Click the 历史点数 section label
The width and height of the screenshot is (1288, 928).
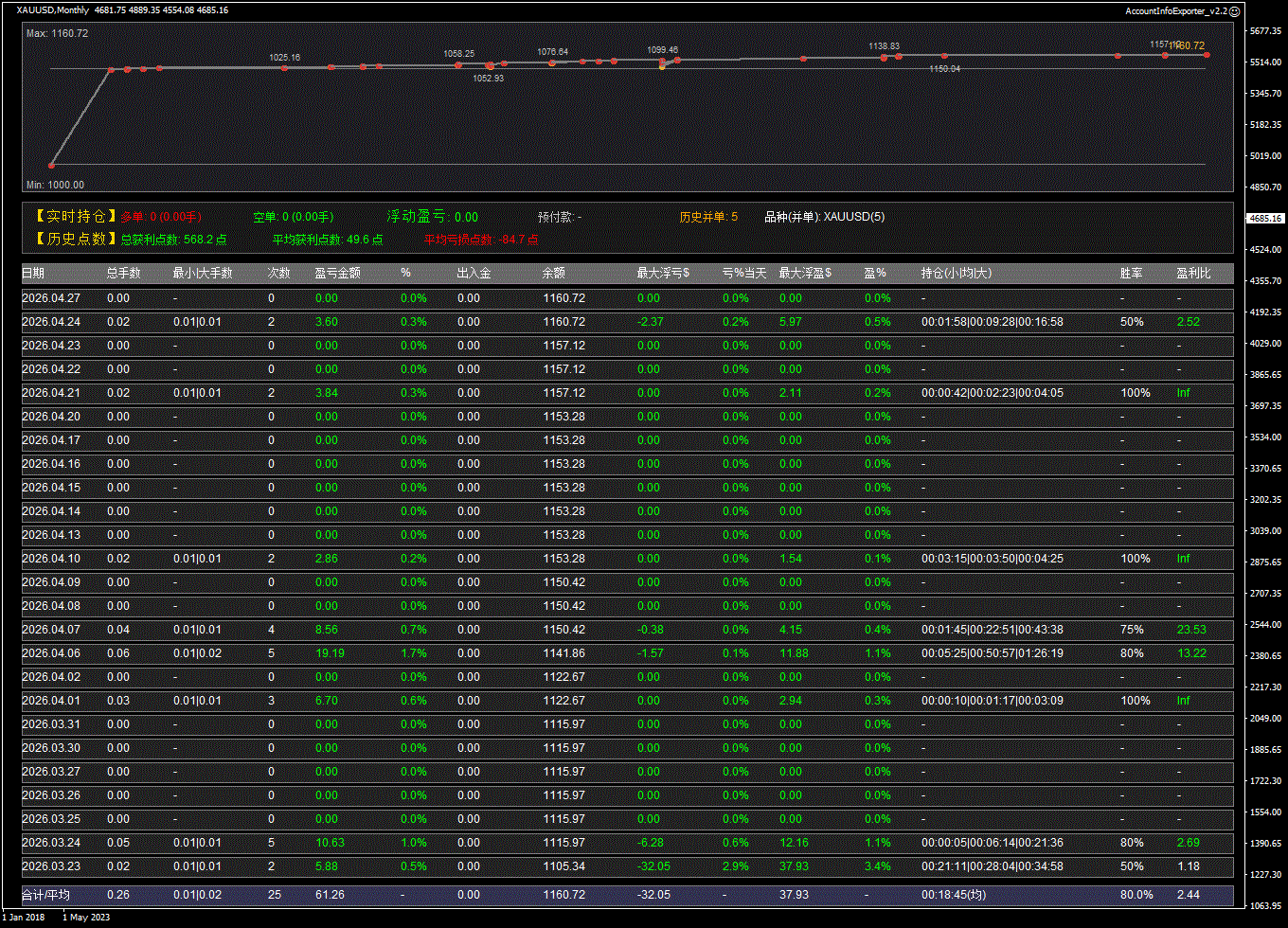click(76, 240)
